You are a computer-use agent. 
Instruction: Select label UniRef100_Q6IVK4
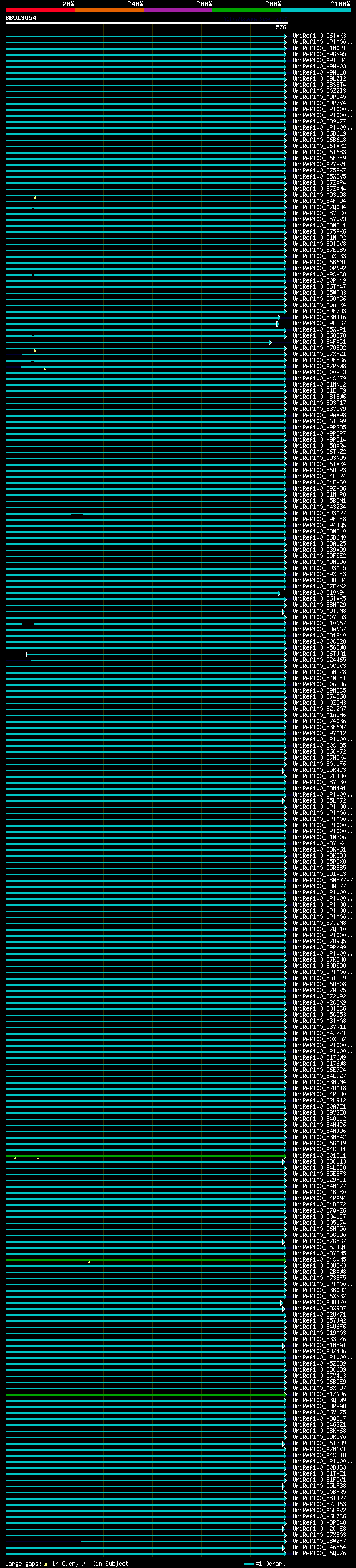(319, 464)
